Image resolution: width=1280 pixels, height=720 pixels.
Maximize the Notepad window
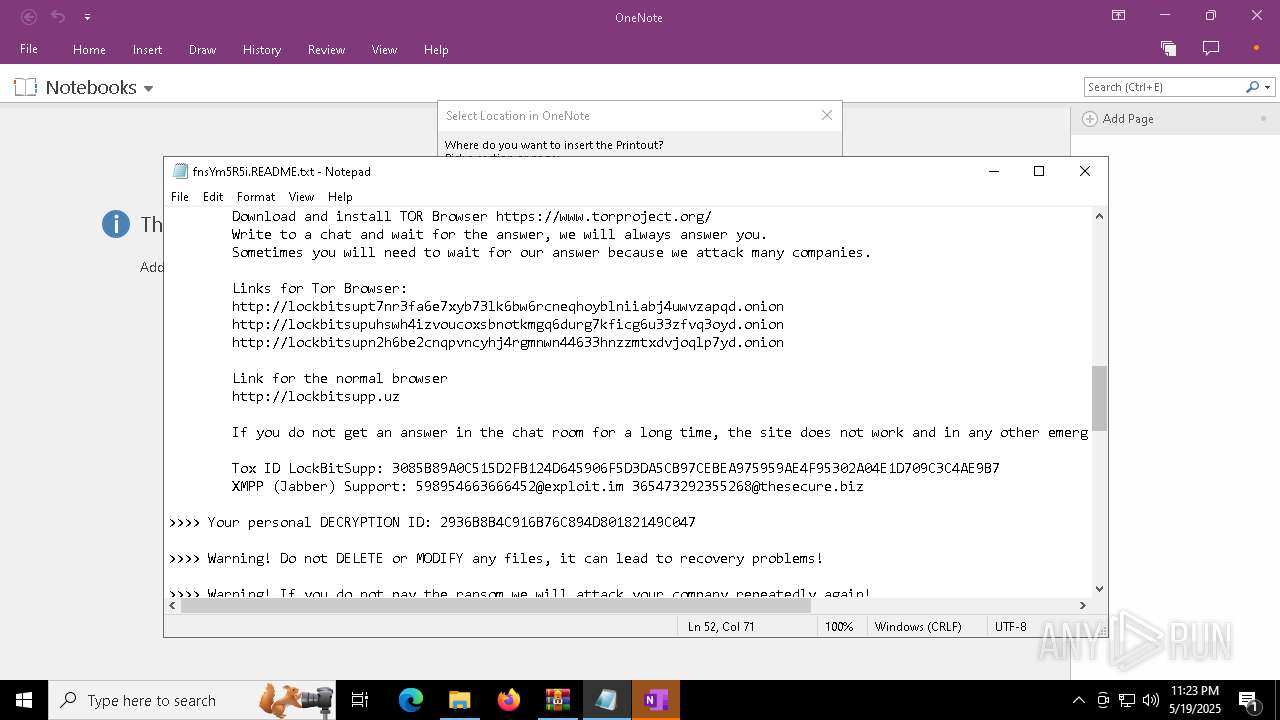[1039, 171]
